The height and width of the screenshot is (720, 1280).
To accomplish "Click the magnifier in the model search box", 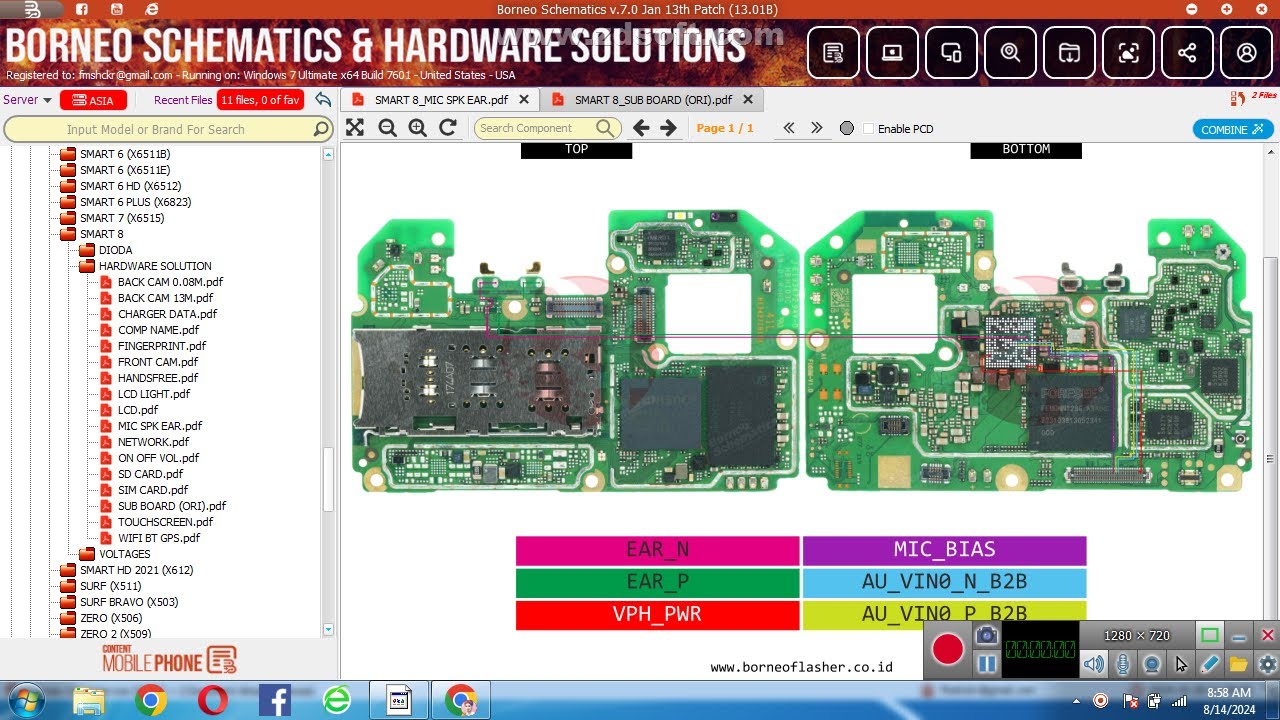I will tap(321, 129).
